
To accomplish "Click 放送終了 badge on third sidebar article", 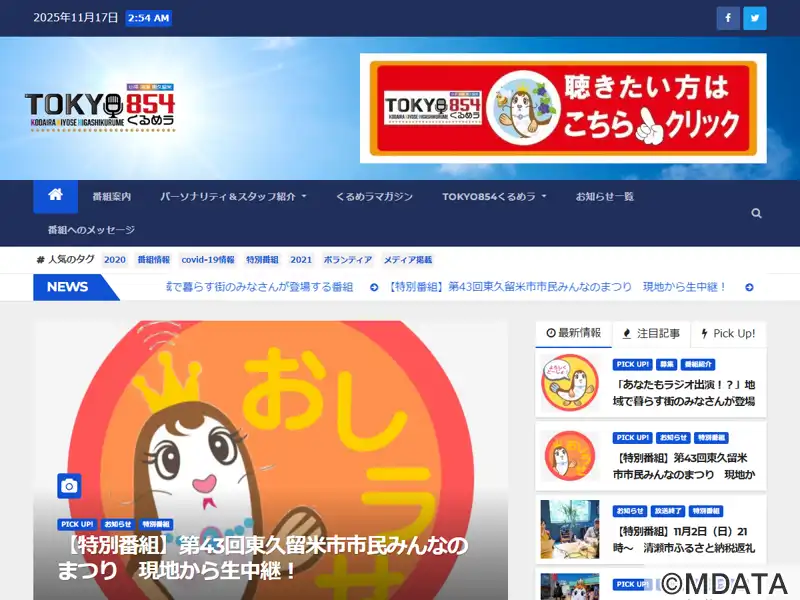I will [668, 511].
